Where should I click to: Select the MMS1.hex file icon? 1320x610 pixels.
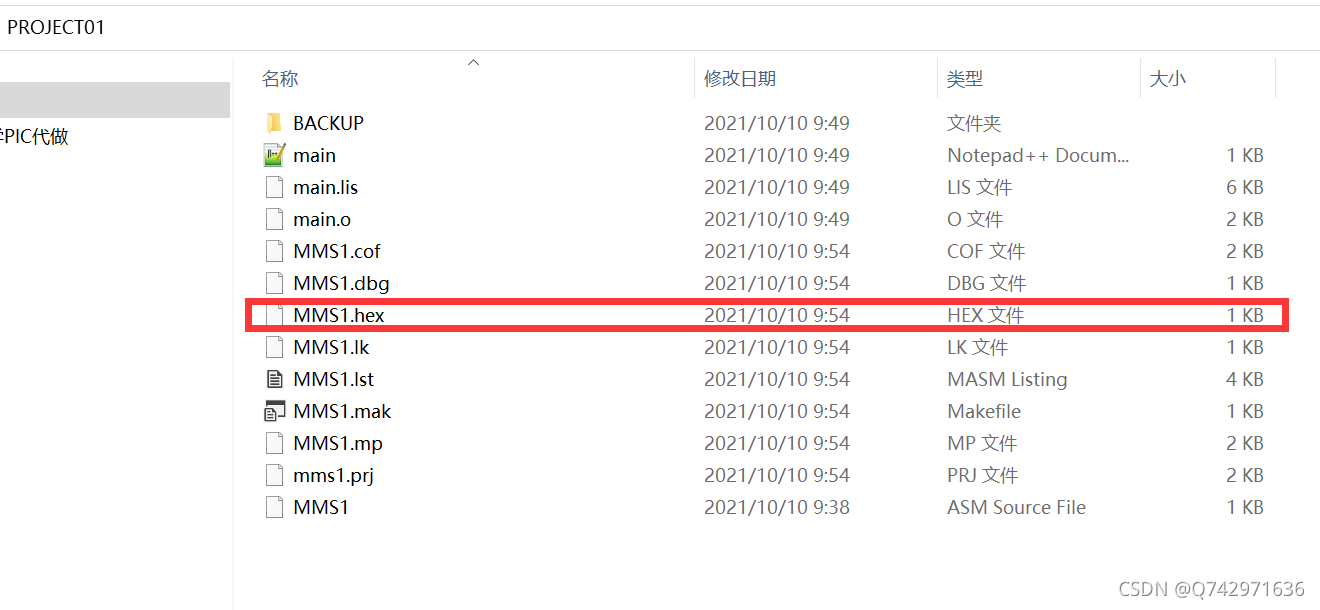click(274, 315)
